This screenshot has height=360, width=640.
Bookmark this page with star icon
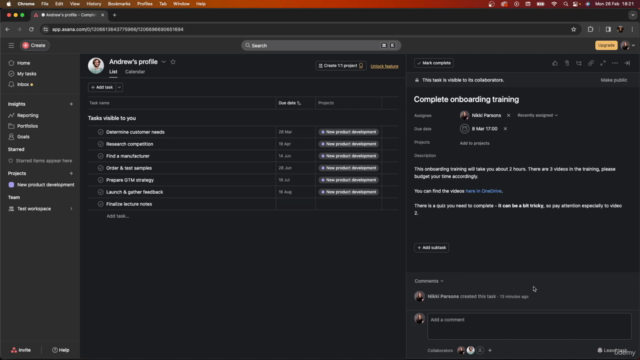573,29
